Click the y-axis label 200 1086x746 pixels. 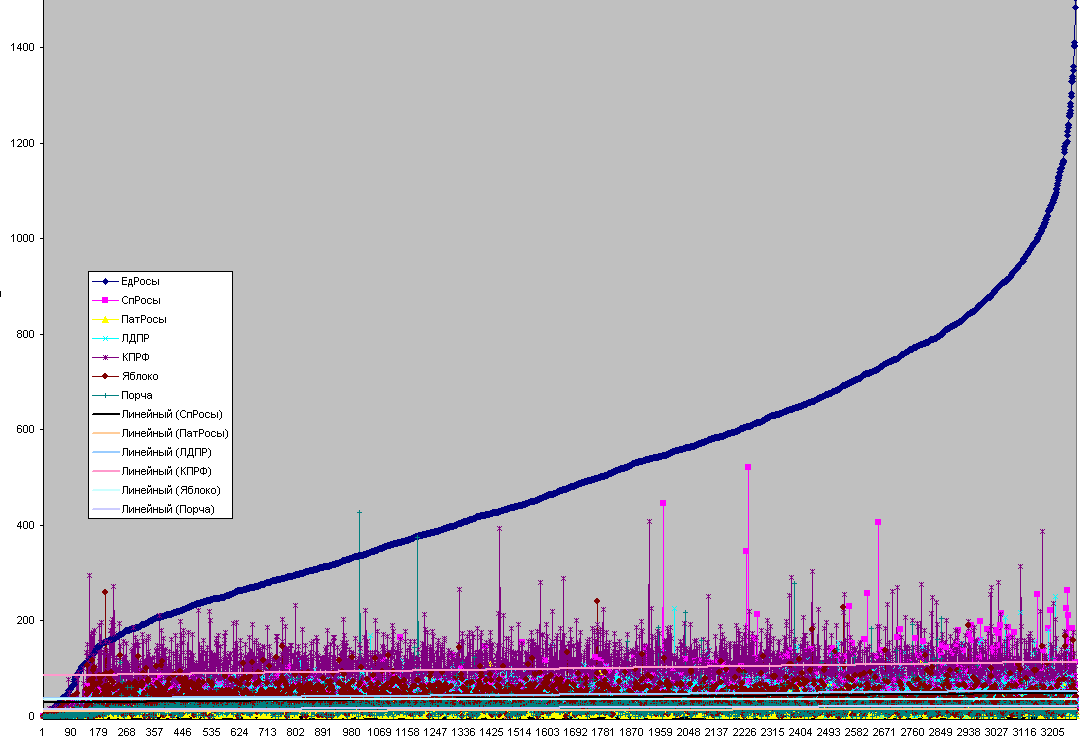[x=25, y=621]
